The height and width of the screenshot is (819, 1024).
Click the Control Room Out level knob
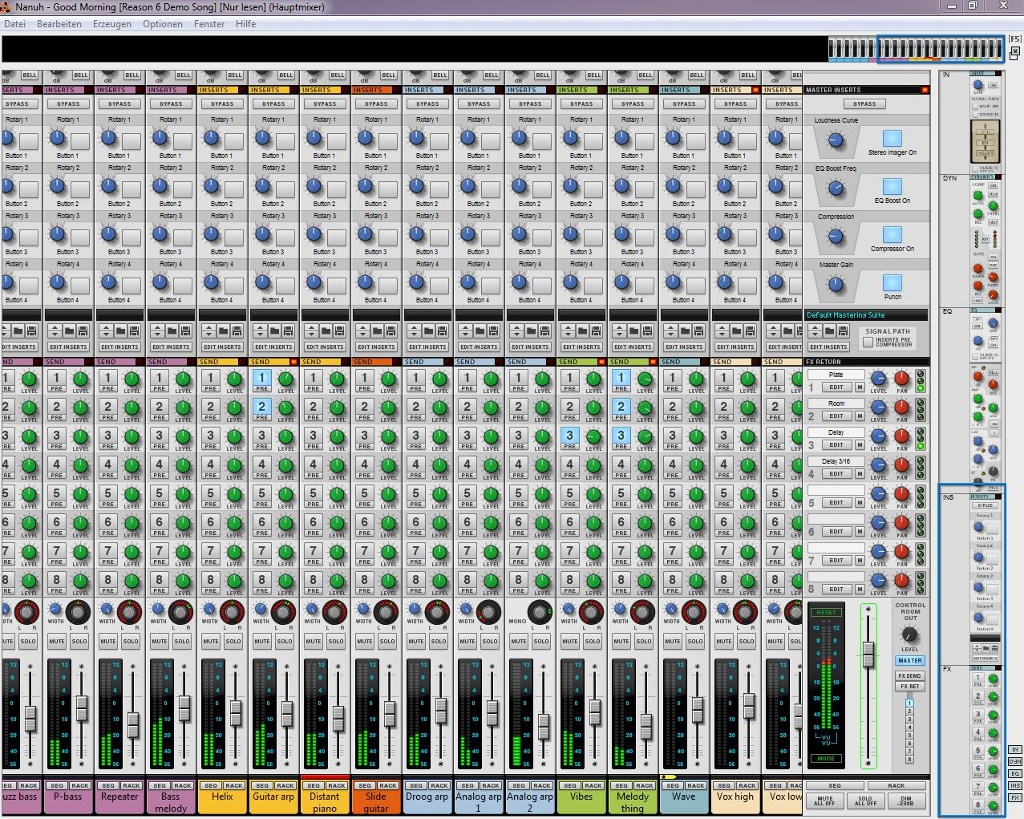909,635
